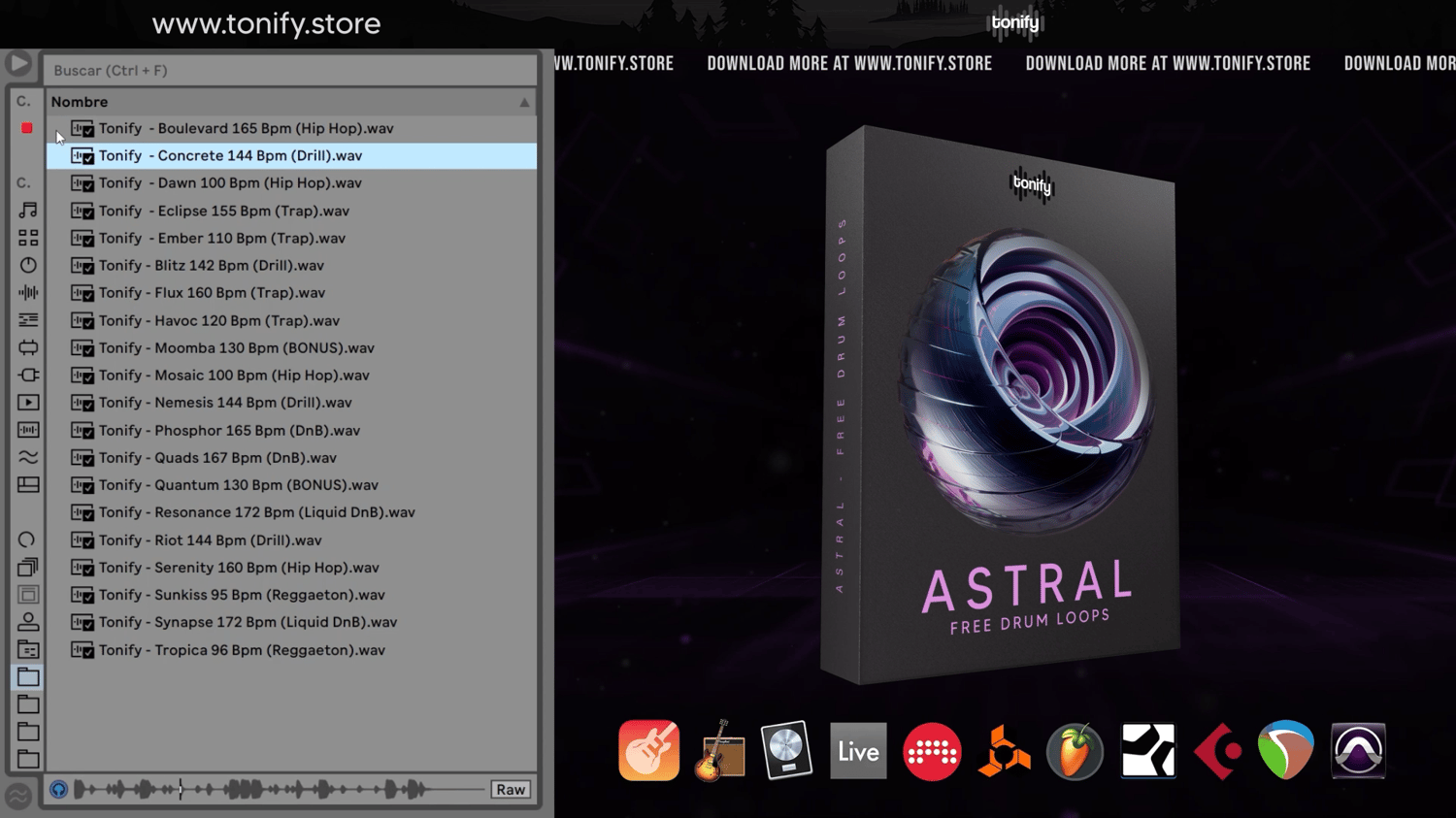Click the GarageBand iOS guitar logo
1456x818 pixels.
tap(649, 750)
